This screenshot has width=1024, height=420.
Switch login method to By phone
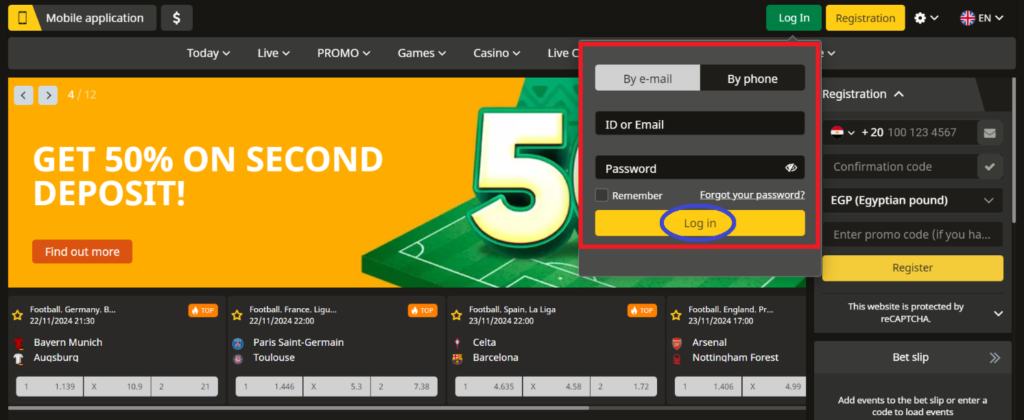click(752, 78)
